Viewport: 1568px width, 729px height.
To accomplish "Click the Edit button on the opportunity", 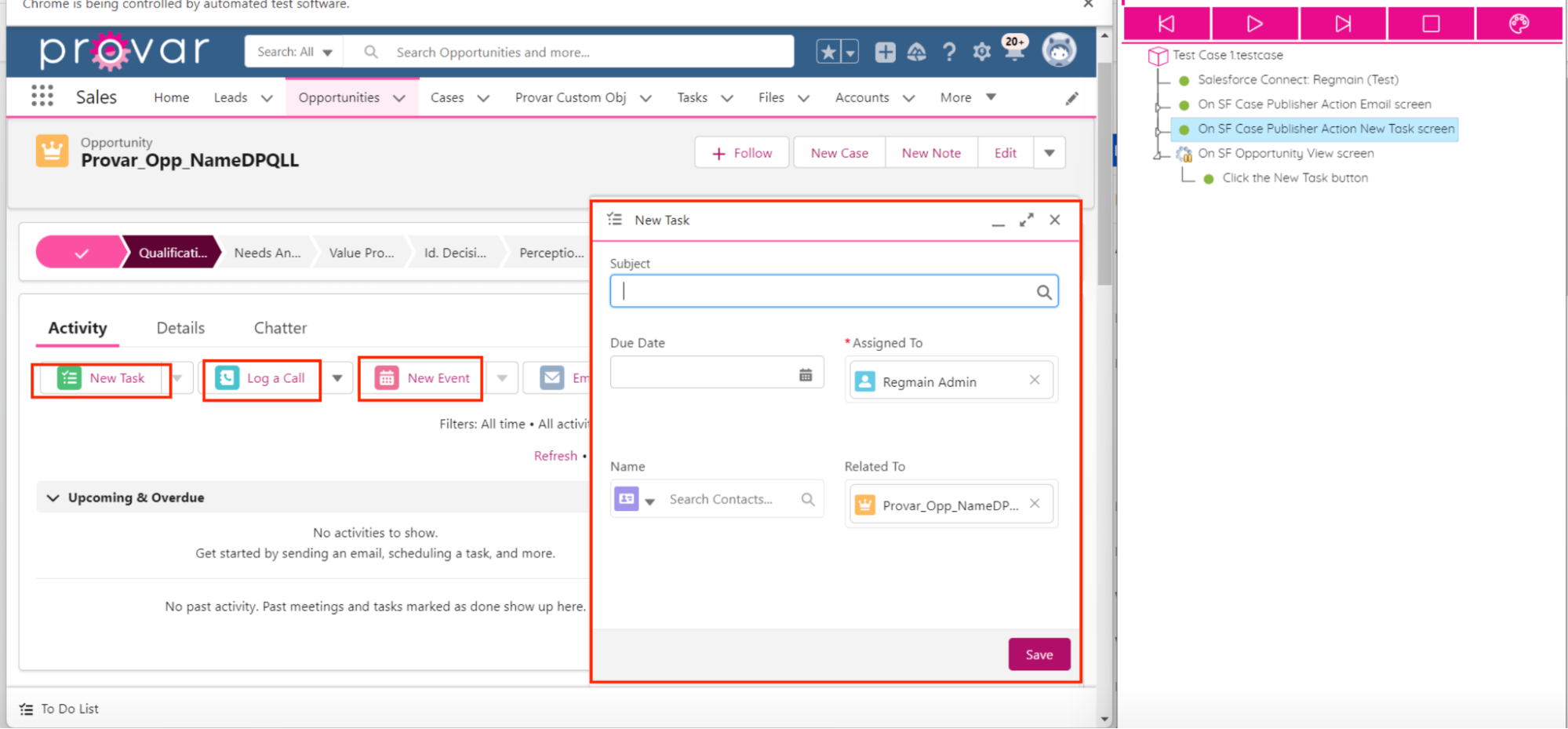I will coord(1006,152).
